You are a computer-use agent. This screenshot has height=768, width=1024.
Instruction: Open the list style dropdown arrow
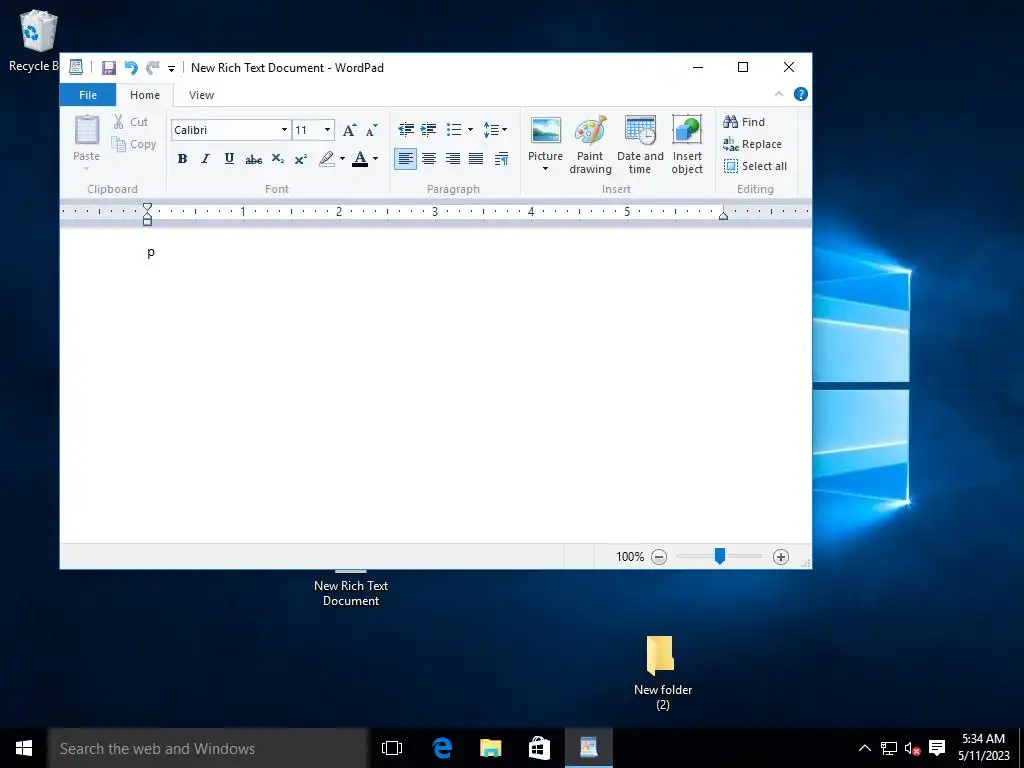[470, 130]
